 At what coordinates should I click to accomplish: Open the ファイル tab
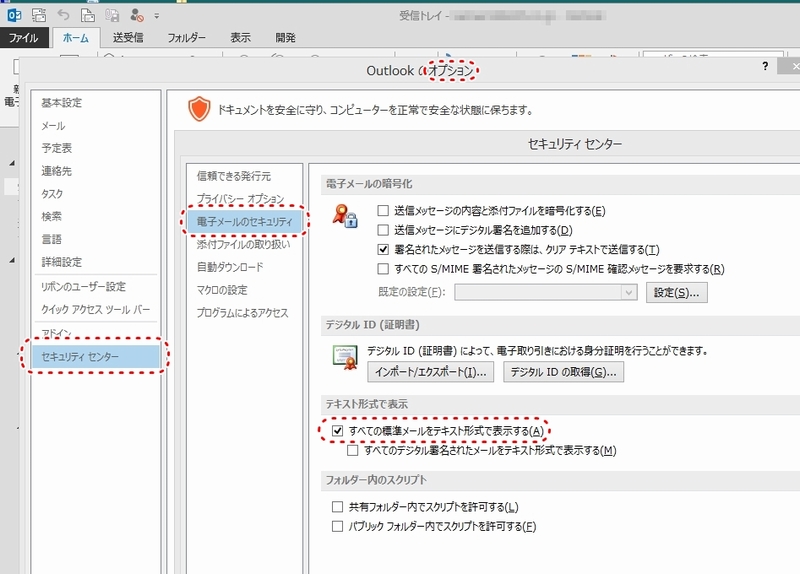[24, 38]
